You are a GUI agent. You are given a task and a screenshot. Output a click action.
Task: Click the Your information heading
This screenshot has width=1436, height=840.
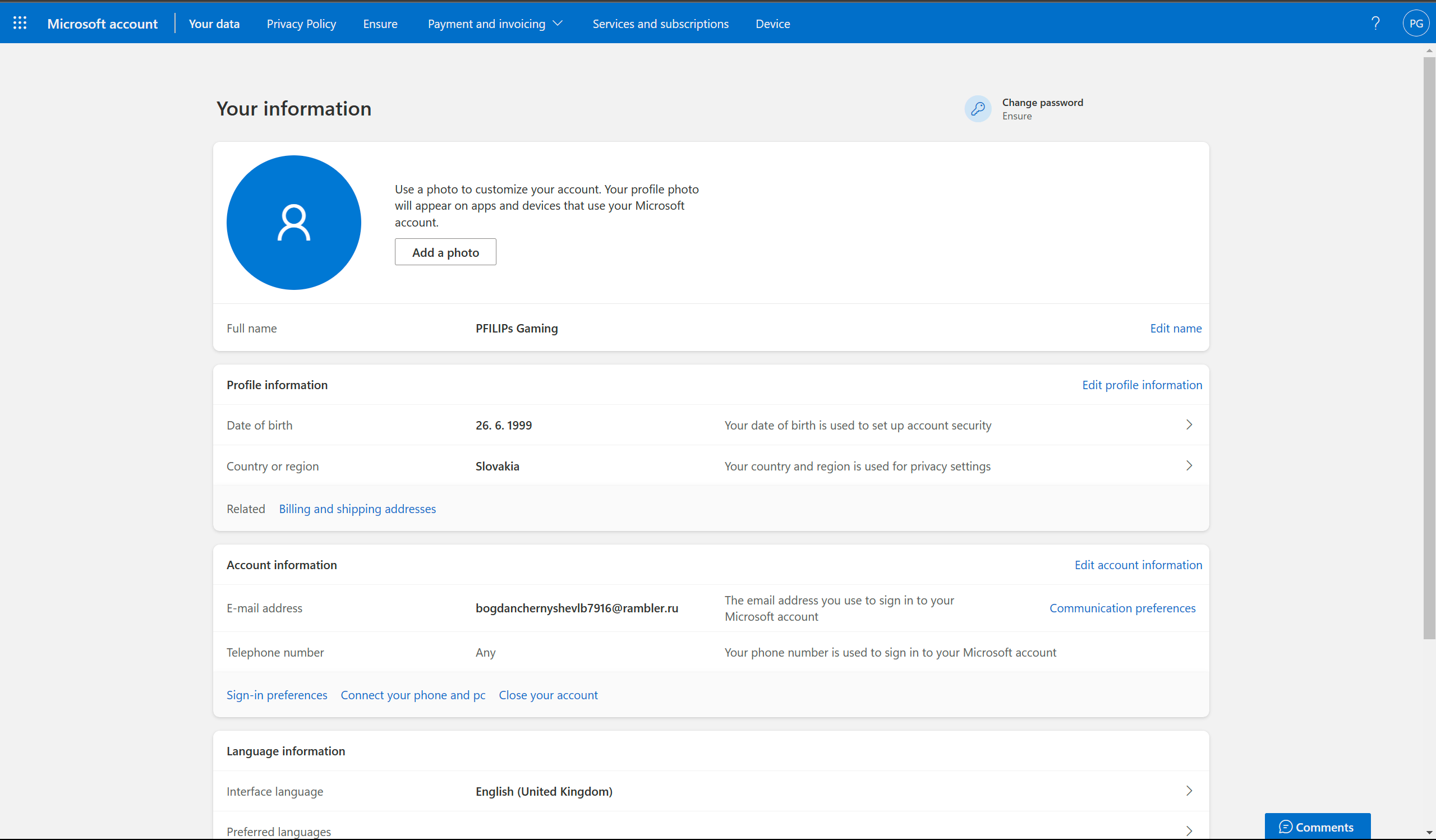pos(294,109)
